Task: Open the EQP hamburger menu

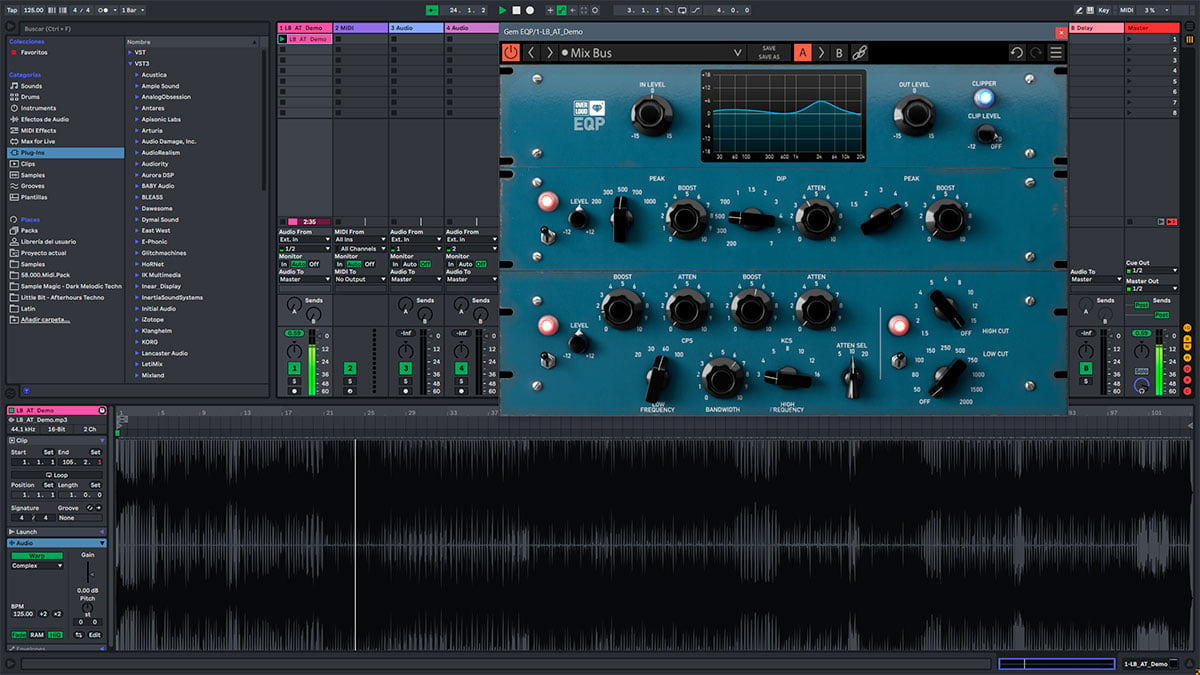Action: 1056,53
